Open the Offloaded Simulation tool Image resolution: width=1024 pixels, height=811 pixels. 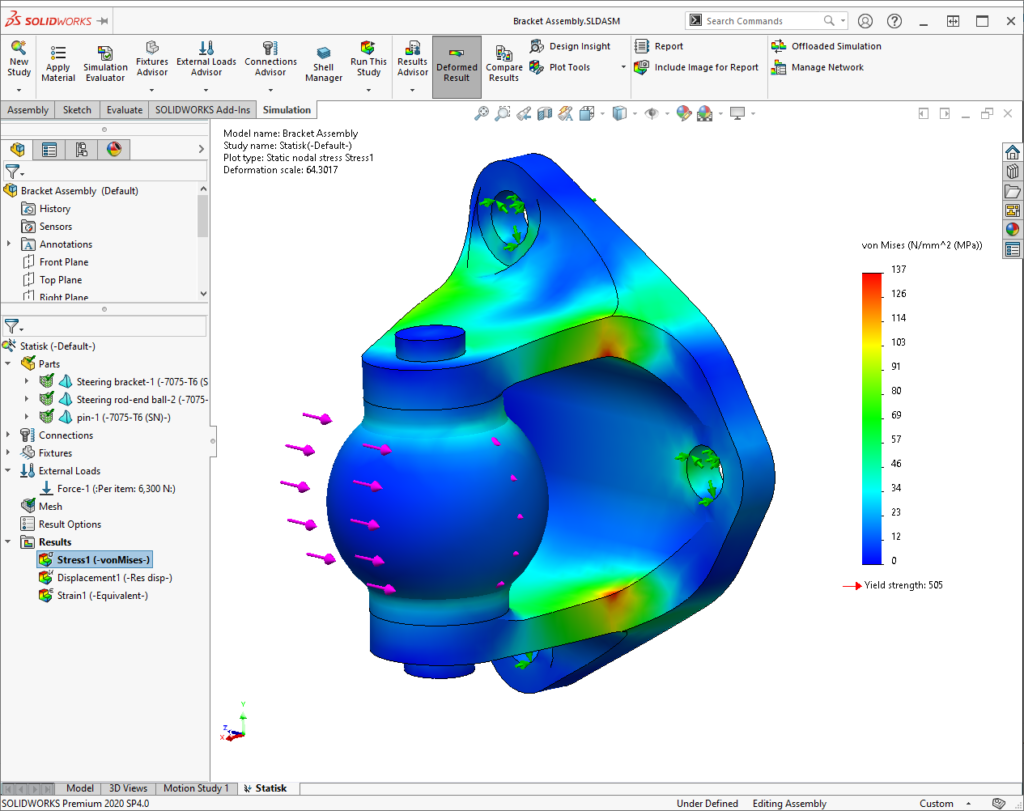(x=778, y=46)
